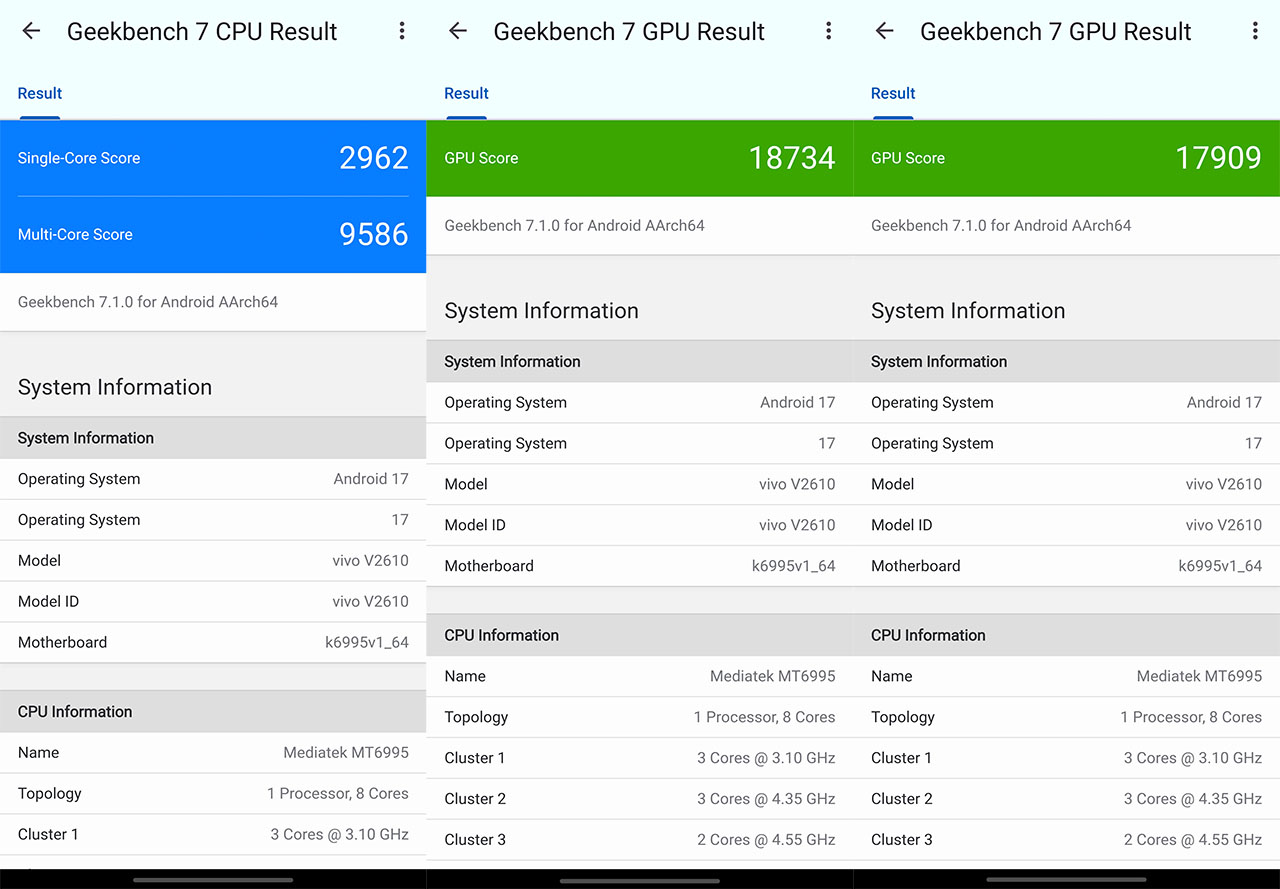Tap back arrow on the 17909 GPU Result screen
Screen dimensions: 1280x889
tap(885, 31)
